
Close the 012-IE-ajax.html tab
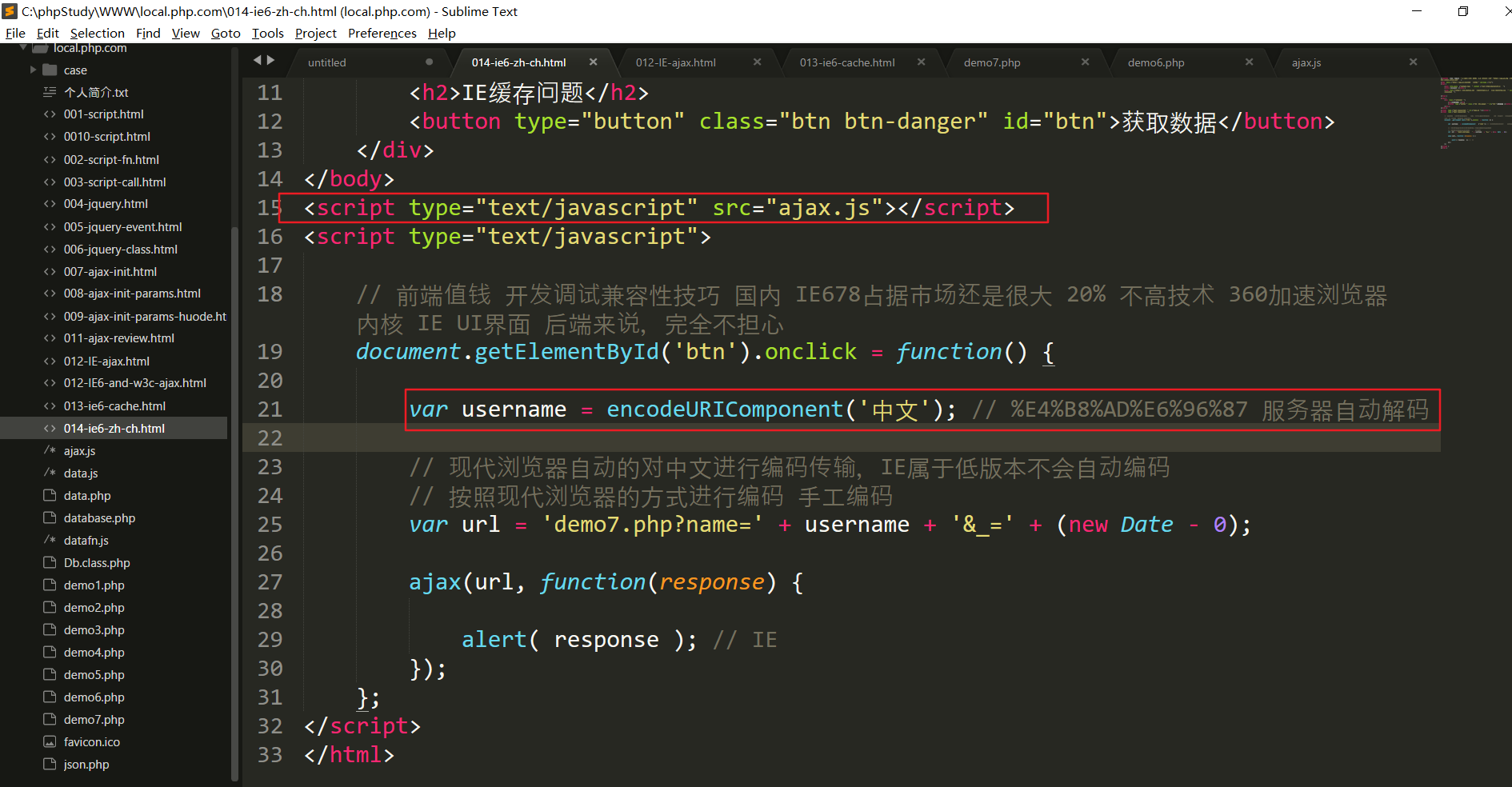[x=757, y=62]
